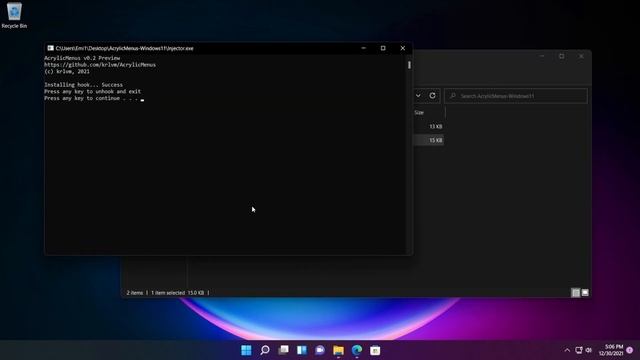This screenshot has height=360, width=640.
Task: Open the clock showing 5:06 PM
Action: click(x=611, y=350)
